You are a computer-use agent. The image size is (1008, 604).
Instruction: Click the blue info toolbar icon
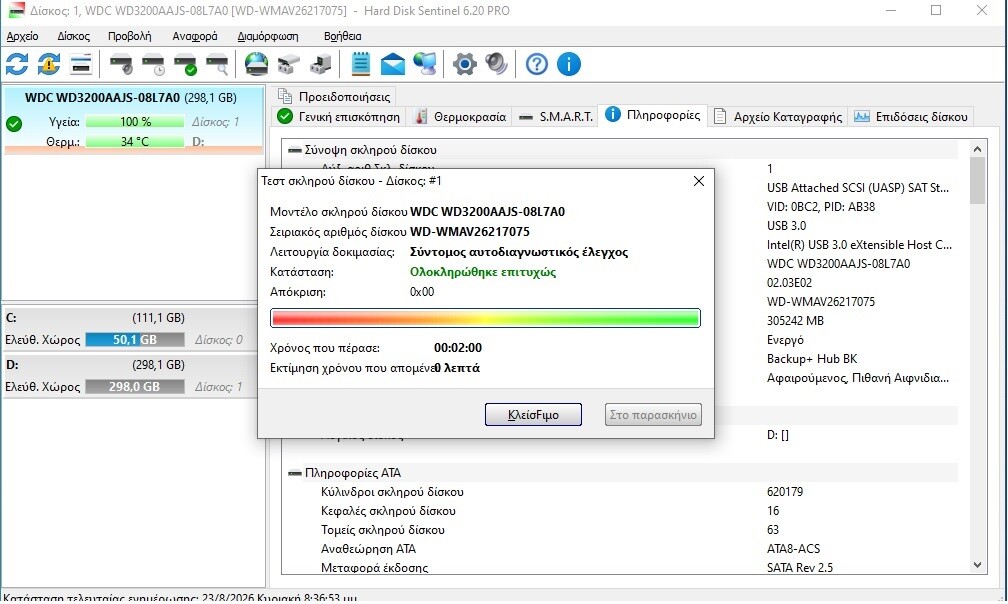pos(569,64)
